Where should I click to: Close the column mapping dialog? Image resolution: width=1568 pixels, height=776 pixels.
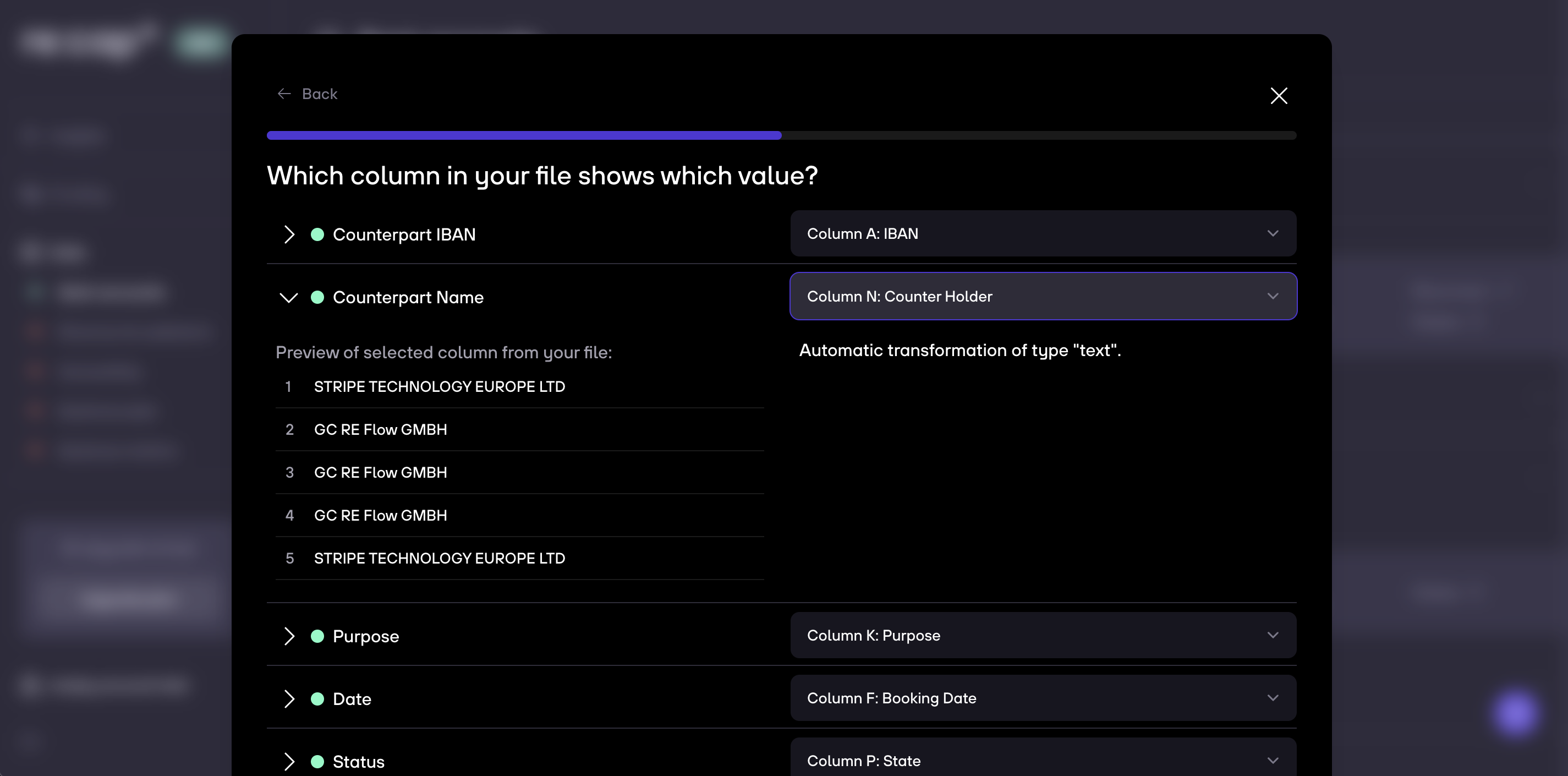click(x=1279, y=96)
